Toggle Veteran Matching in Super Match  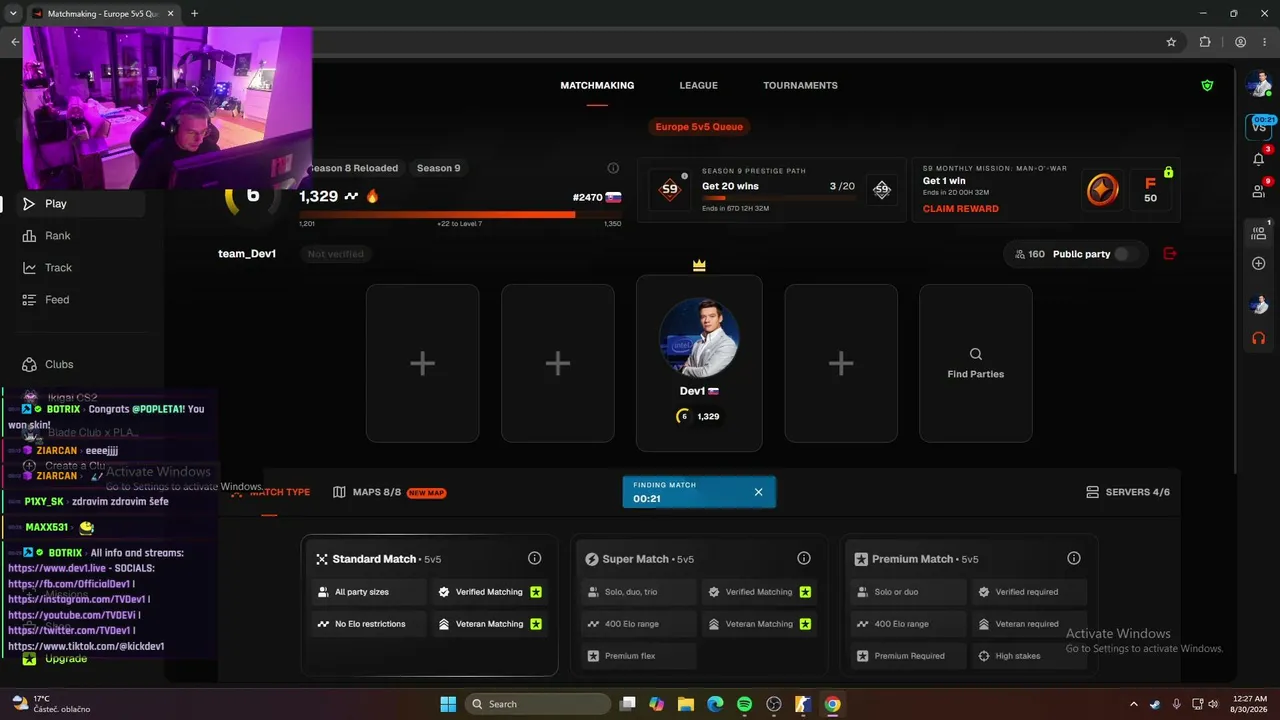click(759, 624)
